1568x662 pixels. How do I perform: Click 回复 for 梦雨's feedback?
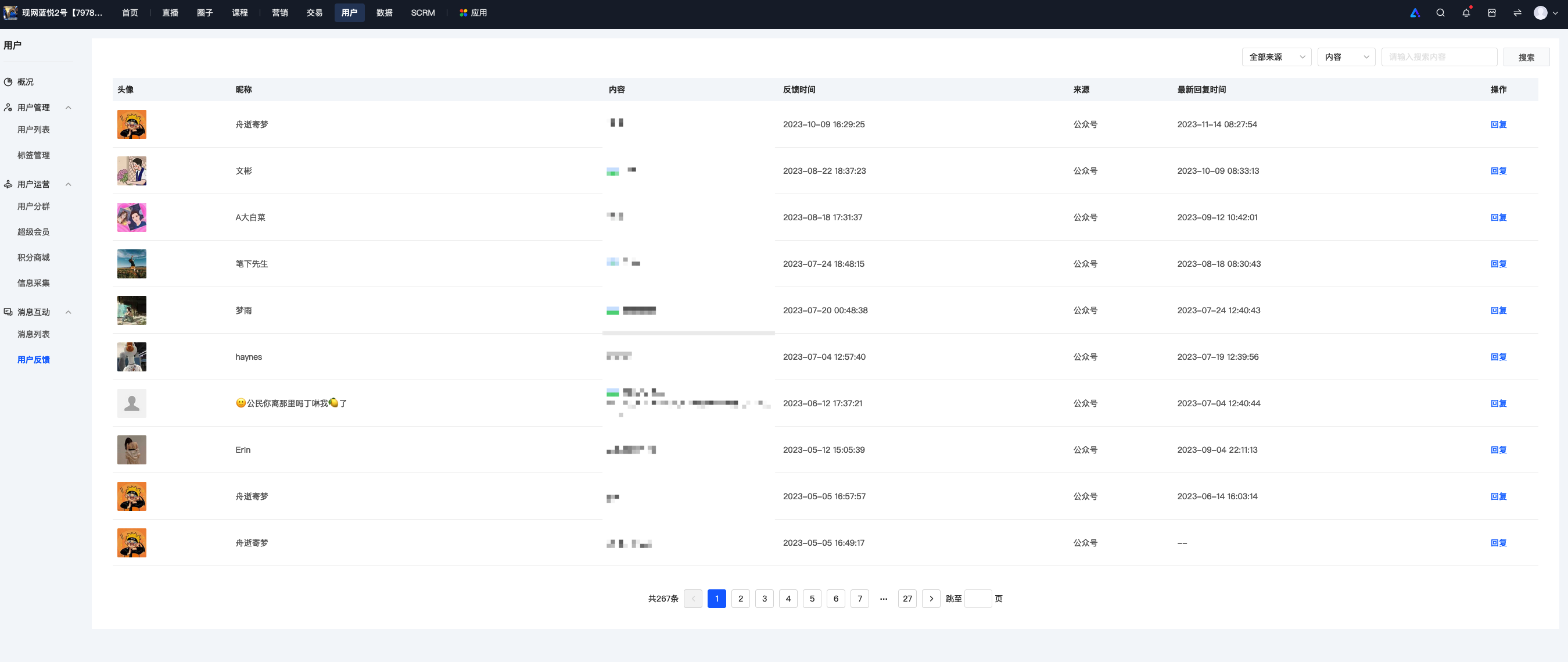click(1498, 310)
